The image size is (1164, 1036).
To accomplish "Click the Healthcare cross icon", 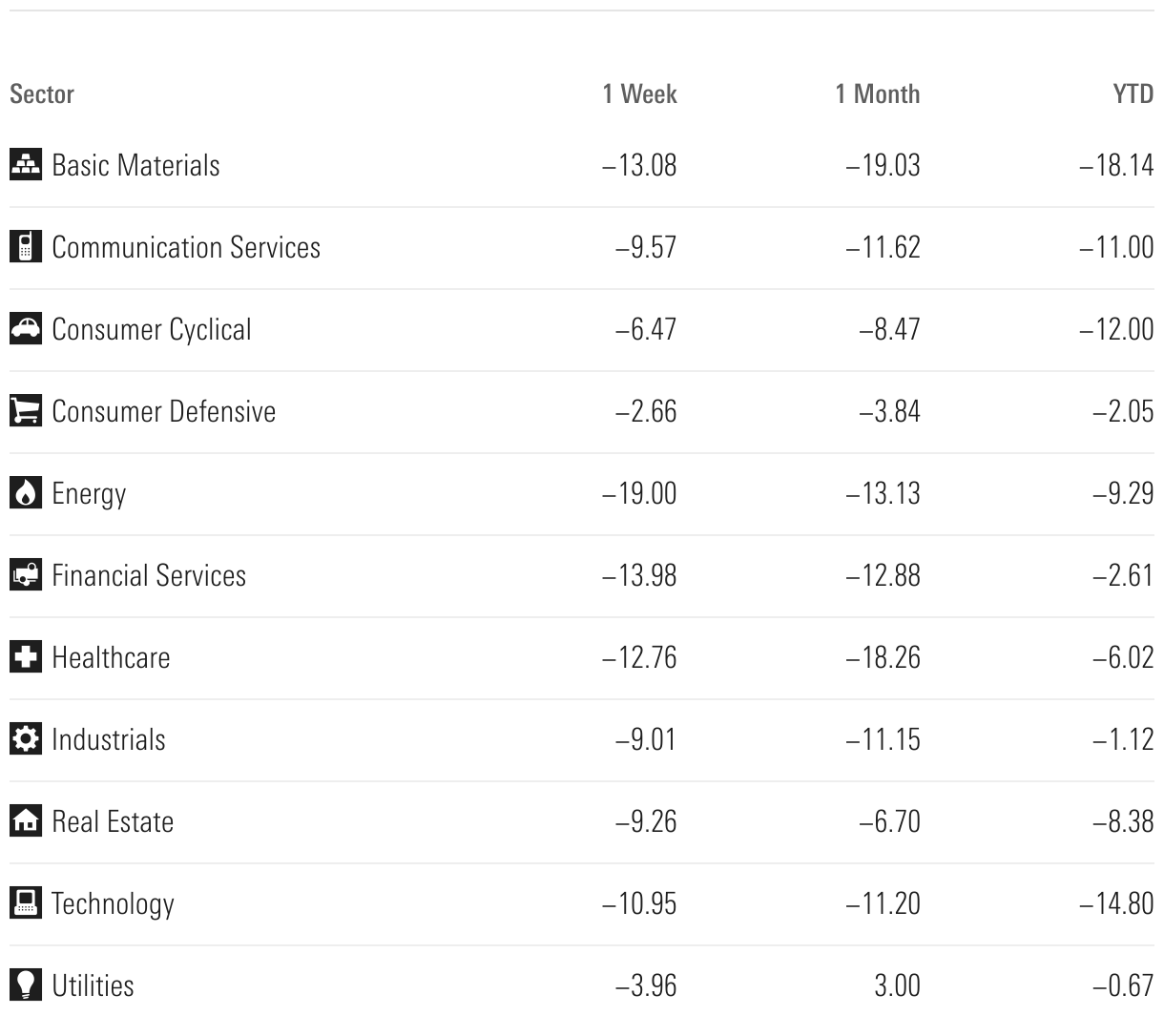I will pos(26,657).
